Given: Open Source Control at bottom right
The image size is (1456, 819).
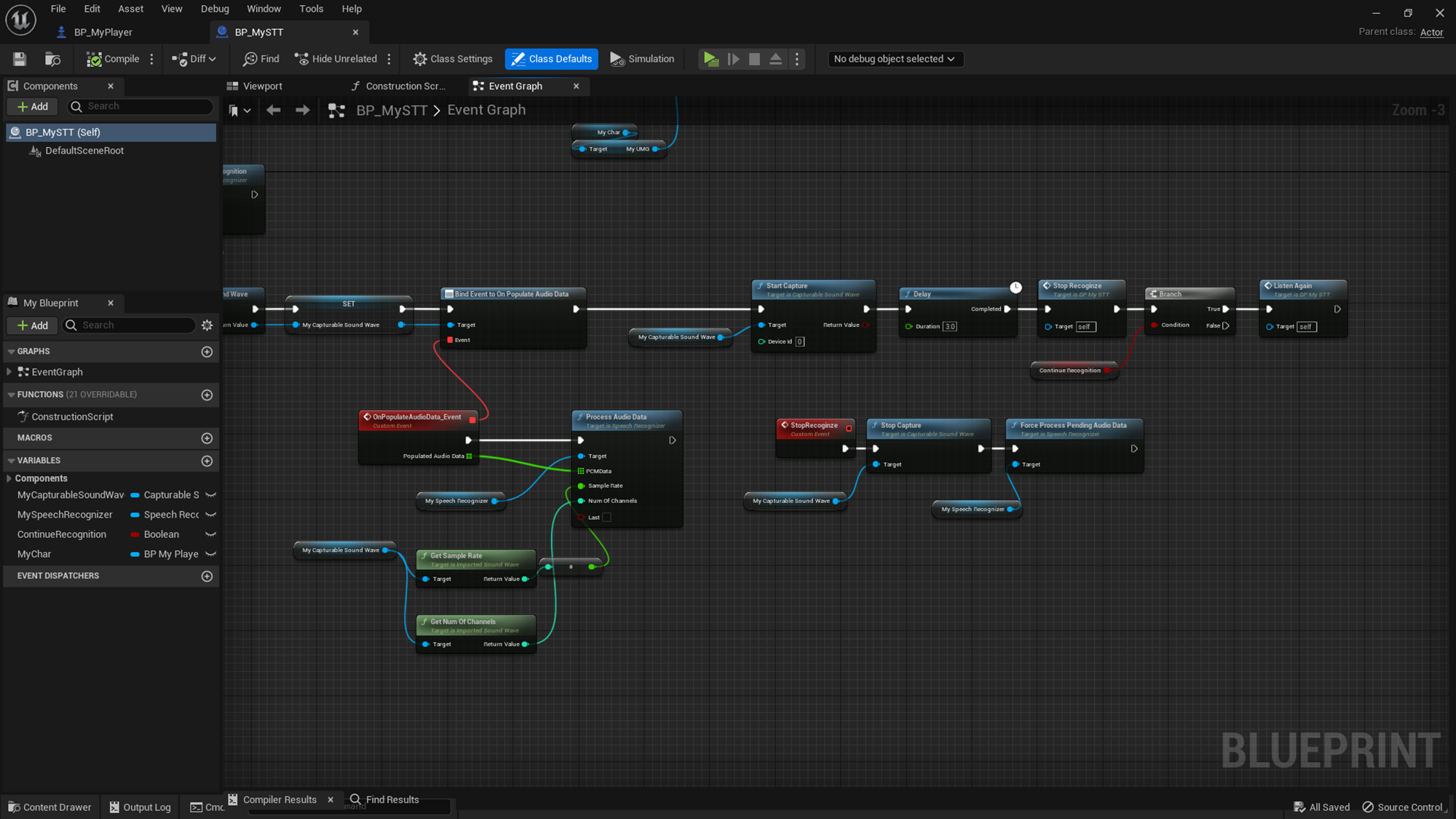Looking at the screenshot, I should (1401, 807).
